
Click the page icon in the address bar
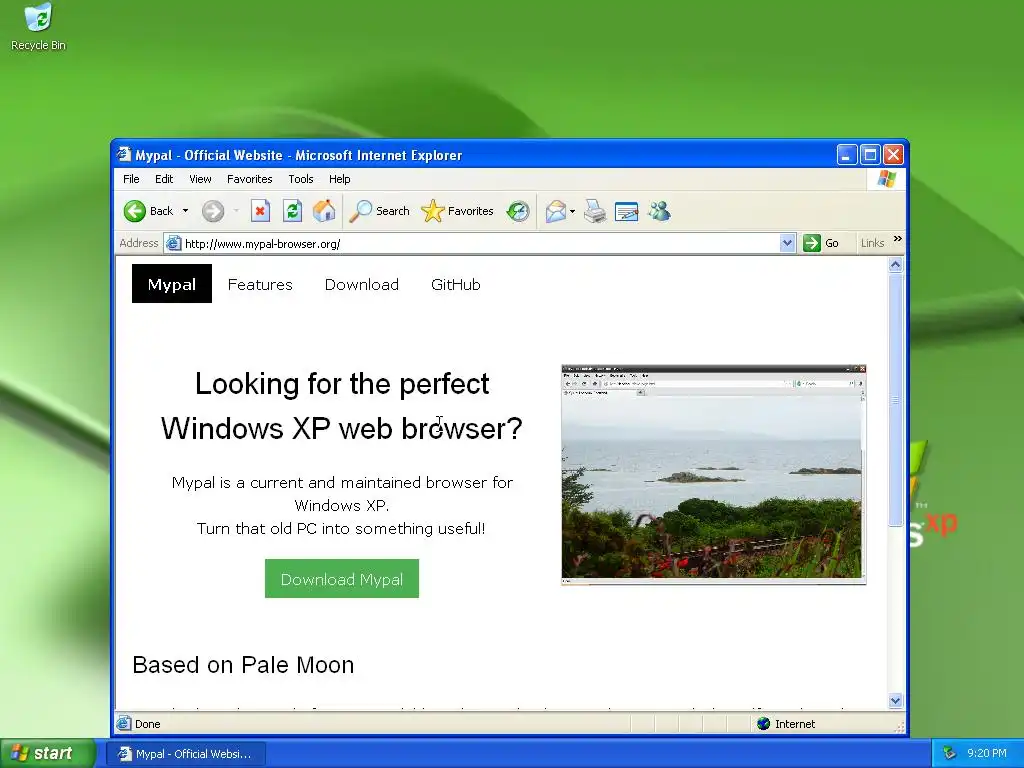(x=173, y=244)
